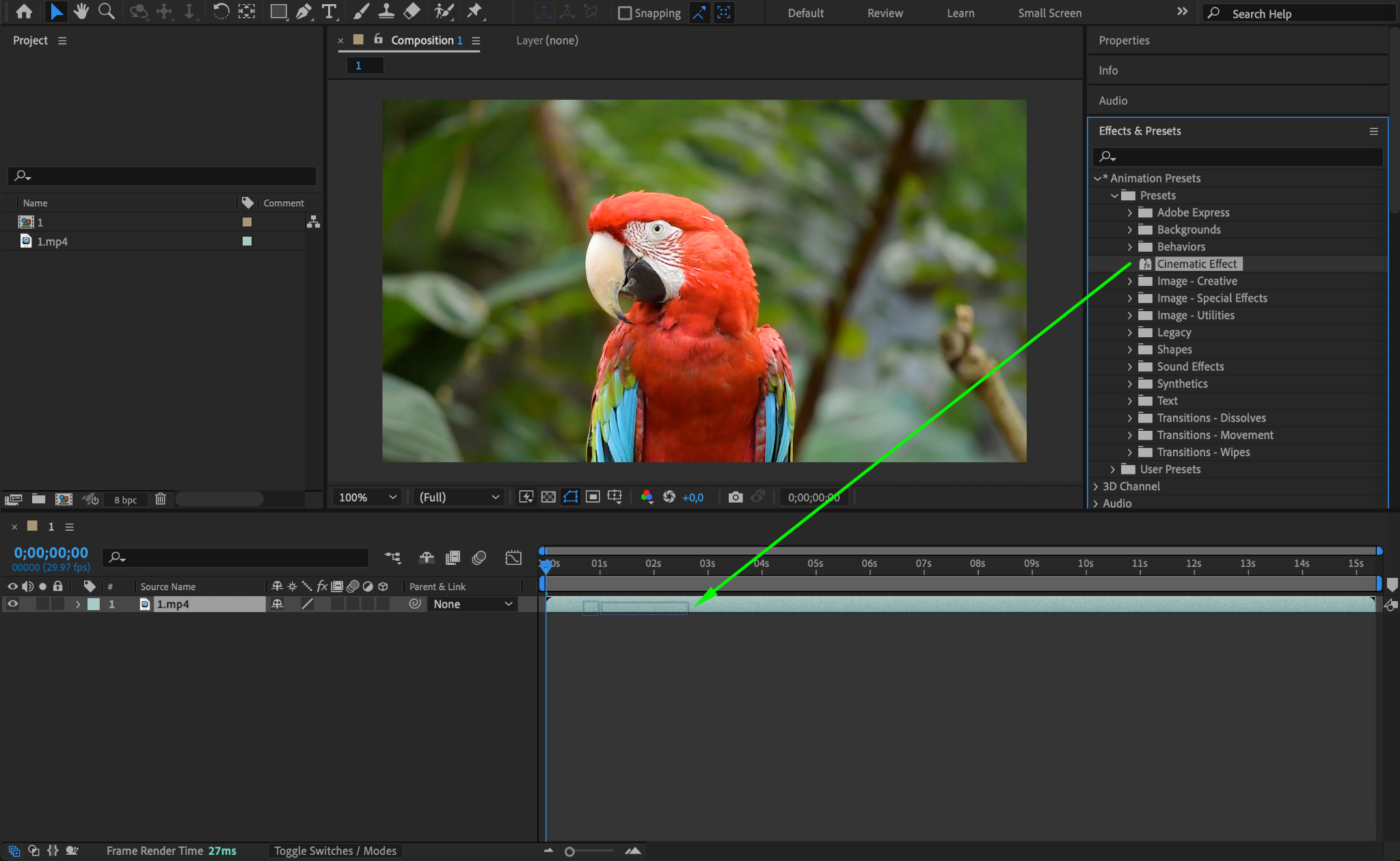
Task: Open the Parent None dropdown
Action: [472, 604]
